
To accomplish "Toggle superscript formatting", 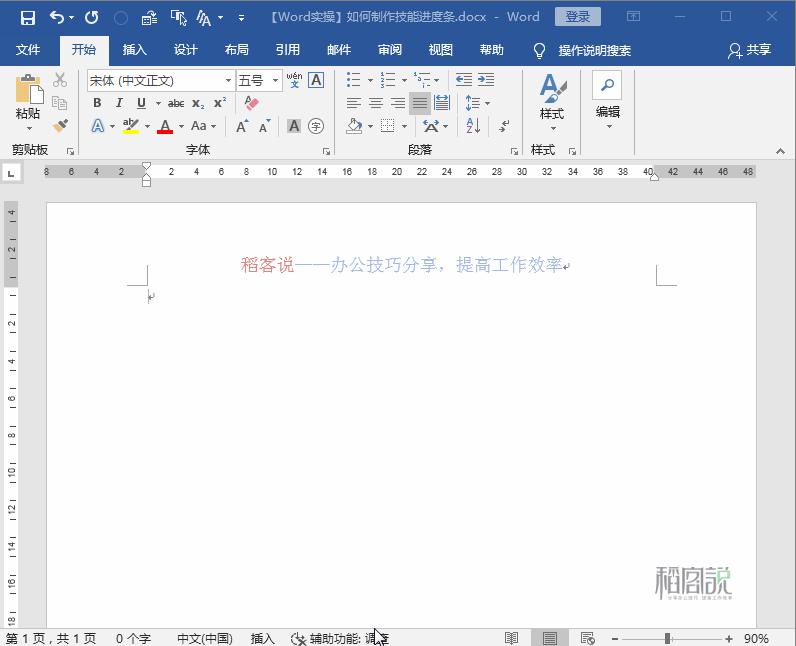I will [220, 103].
